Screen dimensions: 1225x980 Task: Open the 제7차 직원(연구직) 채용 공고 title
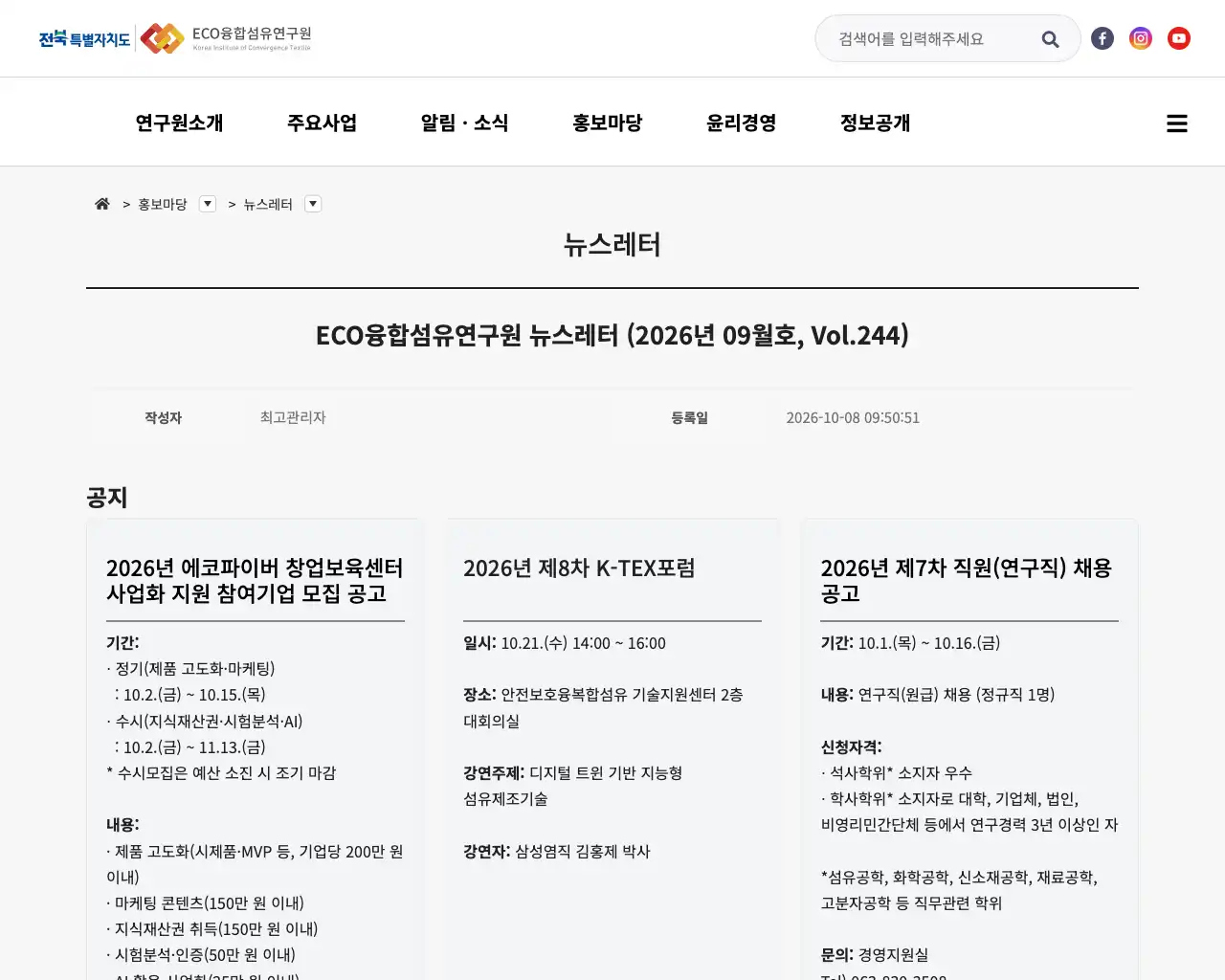click(967, 581)
